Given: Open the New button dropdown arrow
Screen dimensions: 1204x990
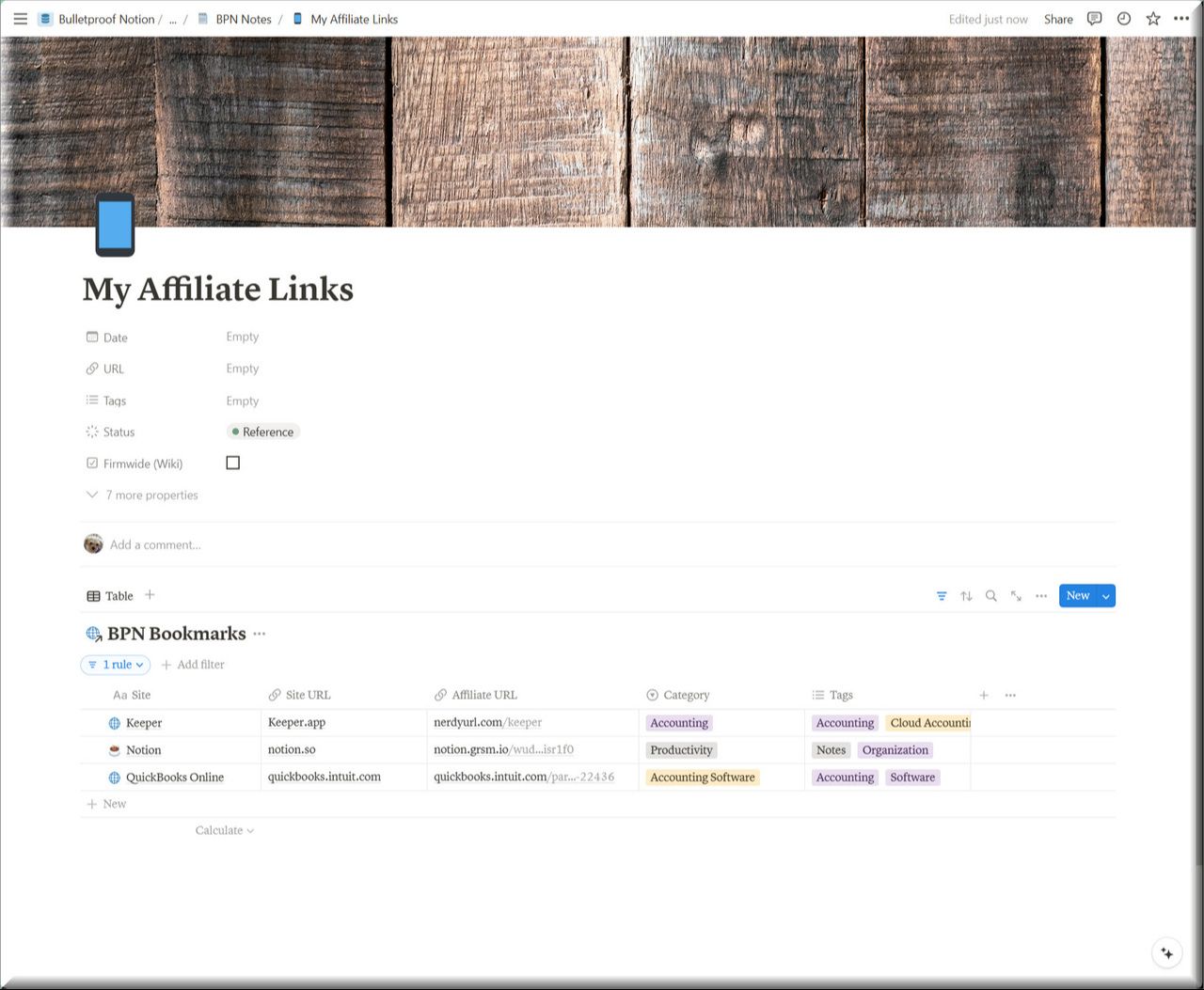Looking at the screenshot, I should [1106, 596].
